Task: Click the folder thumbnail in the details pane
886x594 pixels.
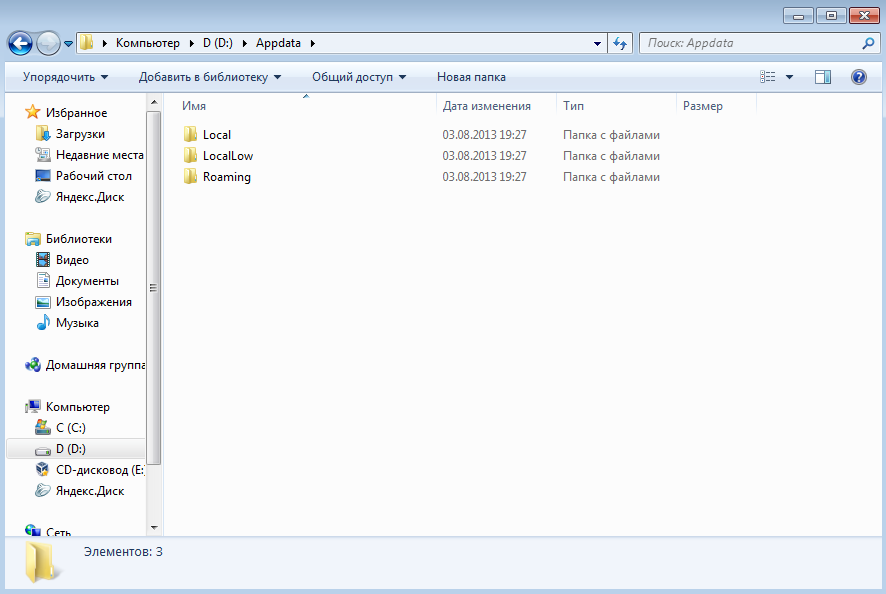Action: (x=41, y=563)
